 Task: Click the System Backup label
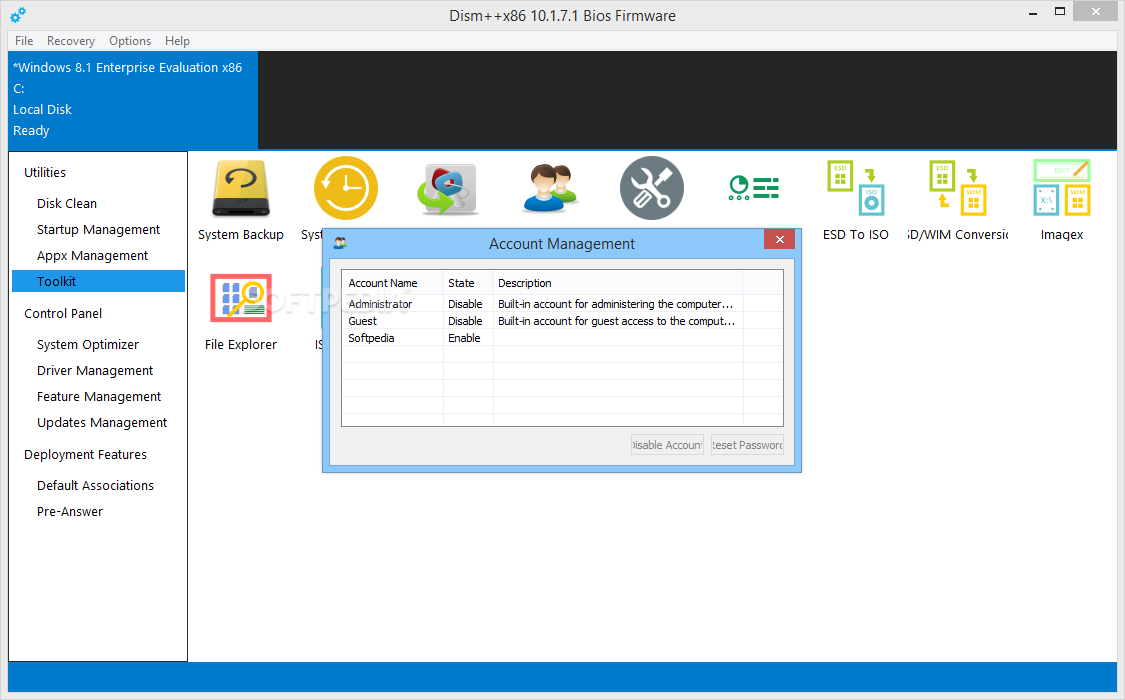(240, 235)
